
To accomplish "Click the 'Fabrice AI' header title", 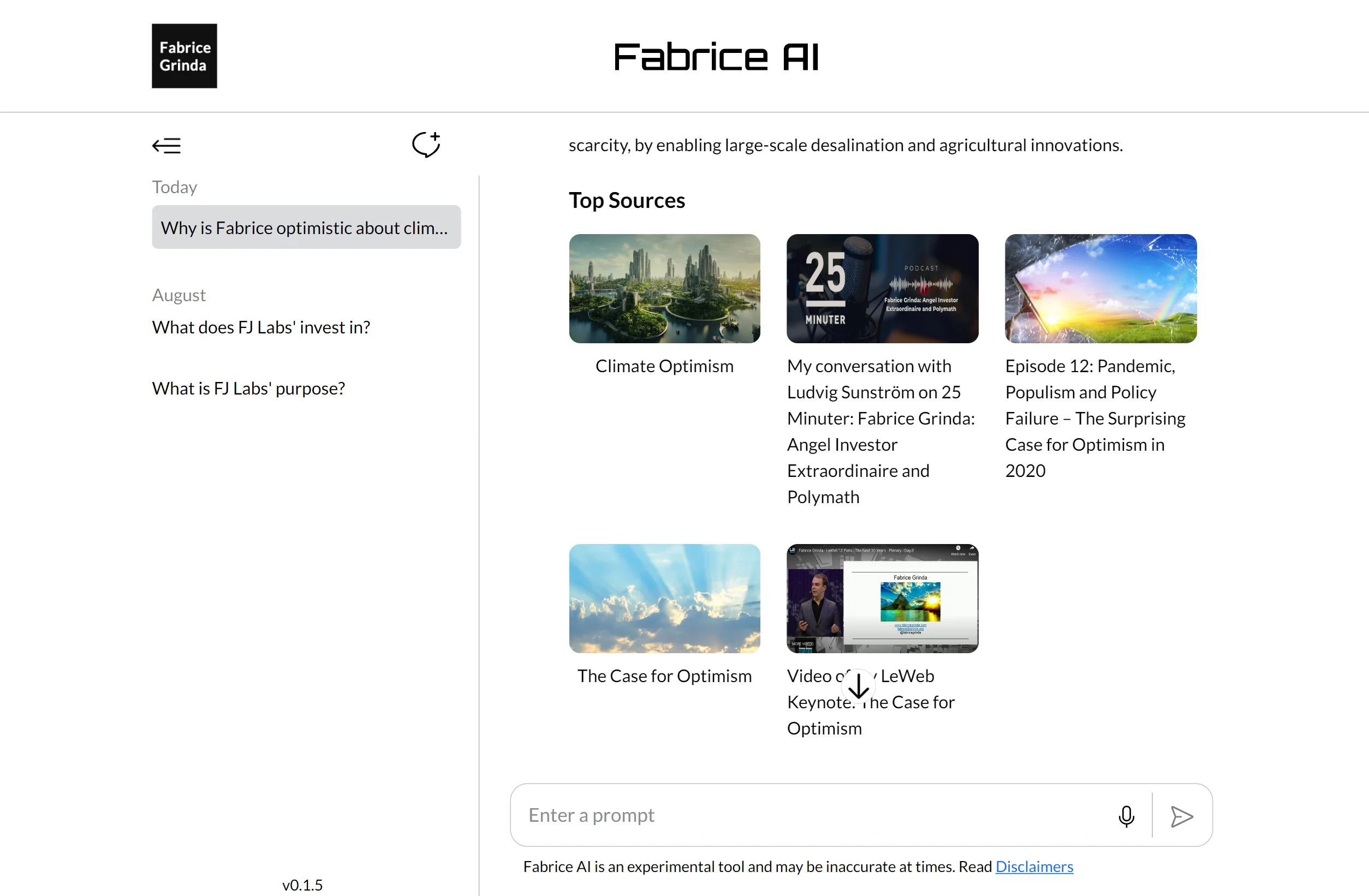I will click(716, 56).
